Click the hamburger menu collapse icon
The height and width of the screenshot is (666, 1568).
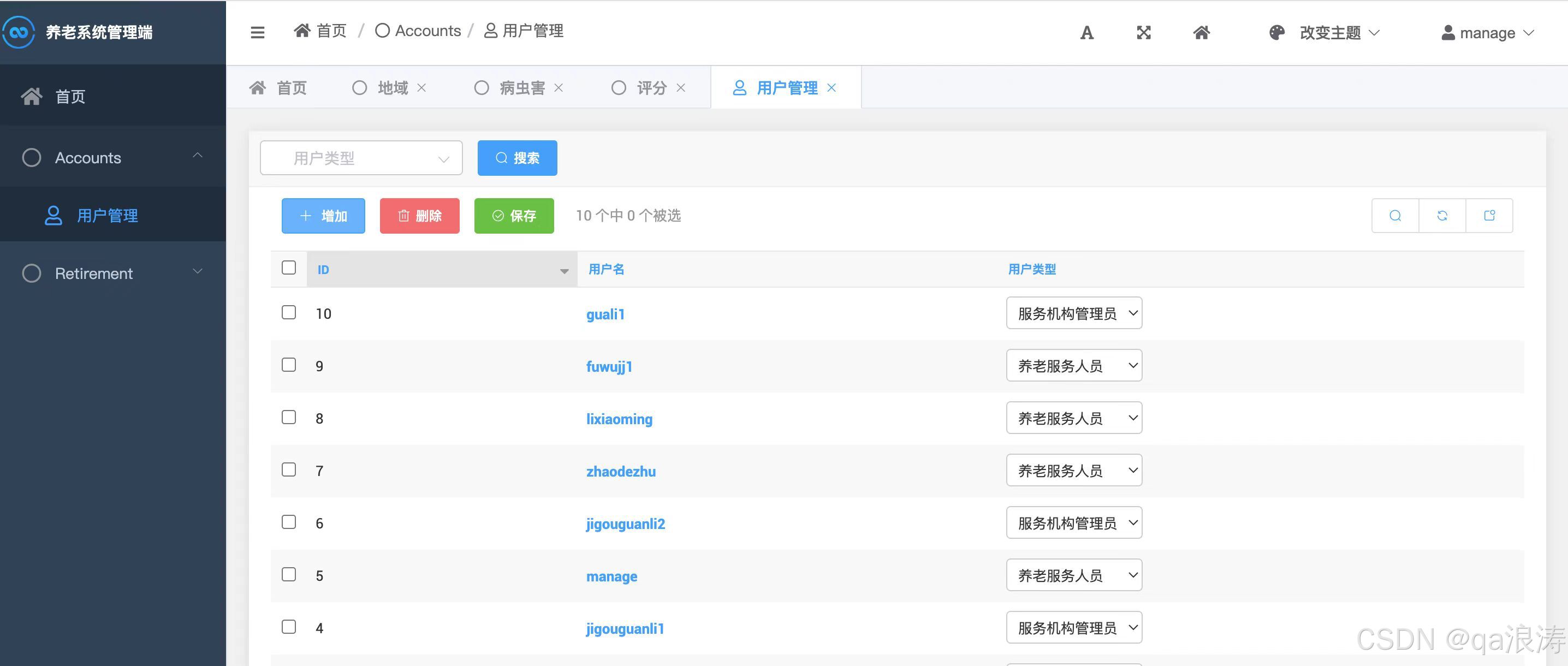258,32
